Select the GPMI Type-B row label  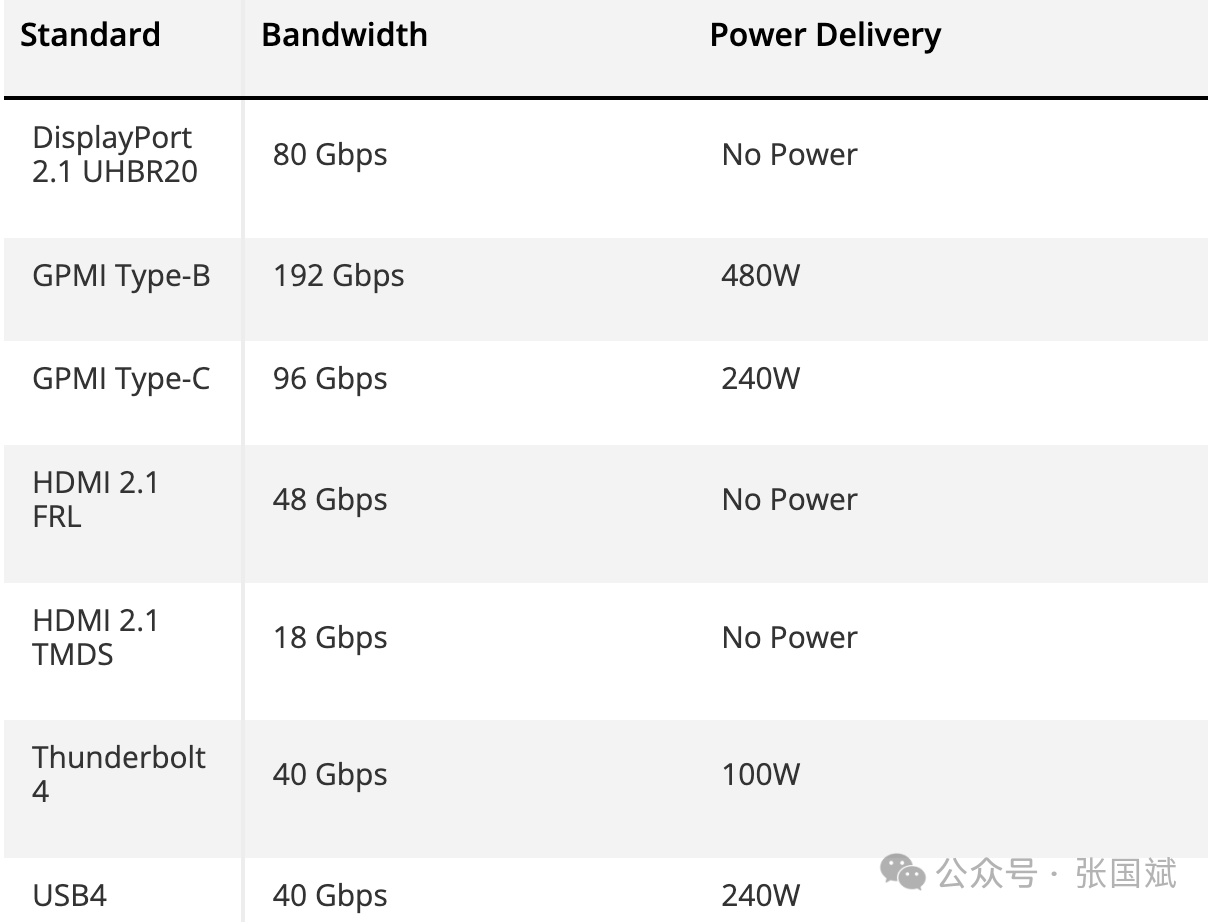121,276
